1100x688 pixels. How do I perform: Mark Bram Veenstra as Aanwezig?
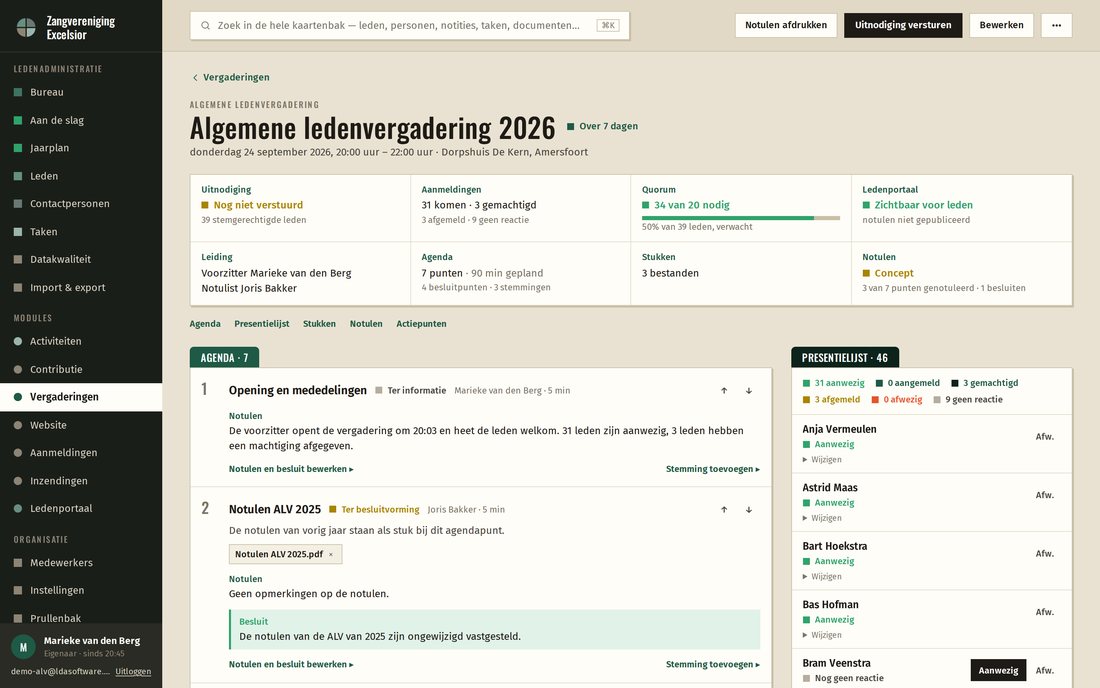[998, 670]
